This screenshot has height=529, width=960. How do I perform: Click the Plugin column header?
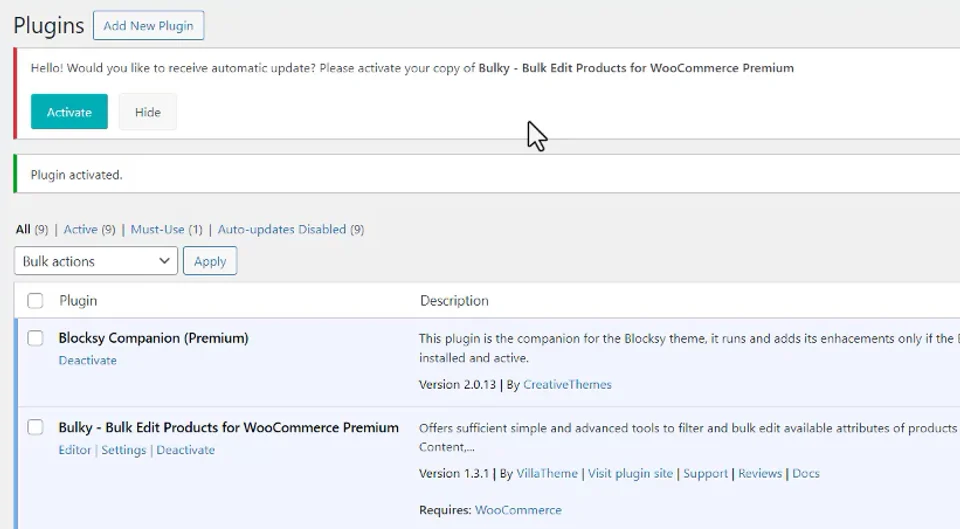(78, 301)
